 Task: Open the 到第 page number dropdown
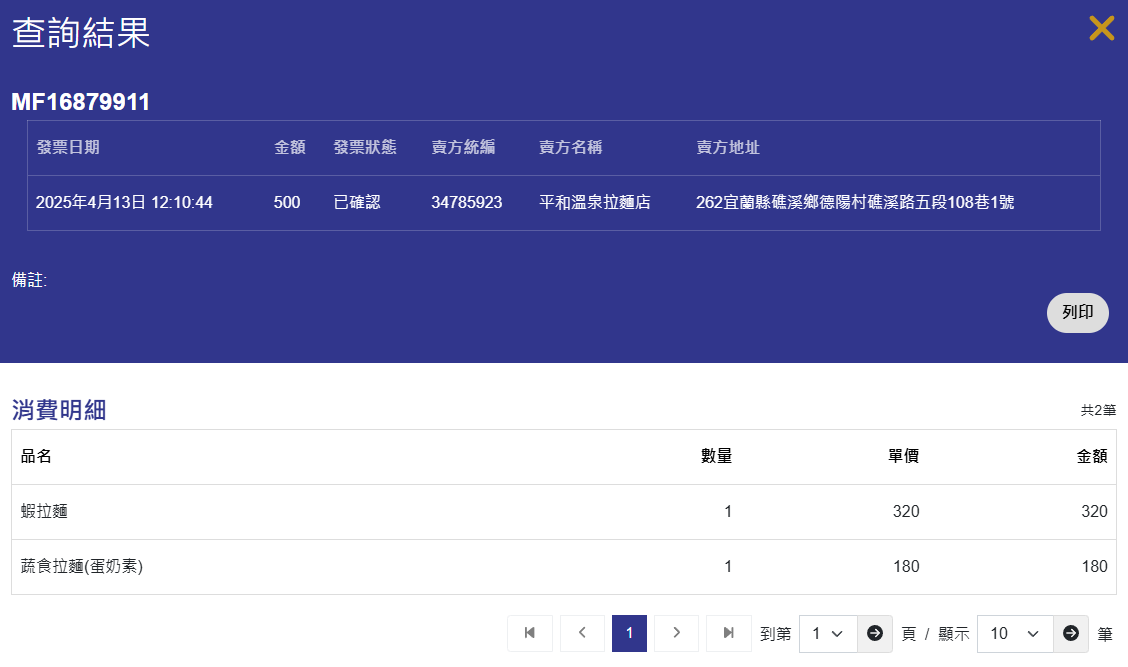(828, 634)
